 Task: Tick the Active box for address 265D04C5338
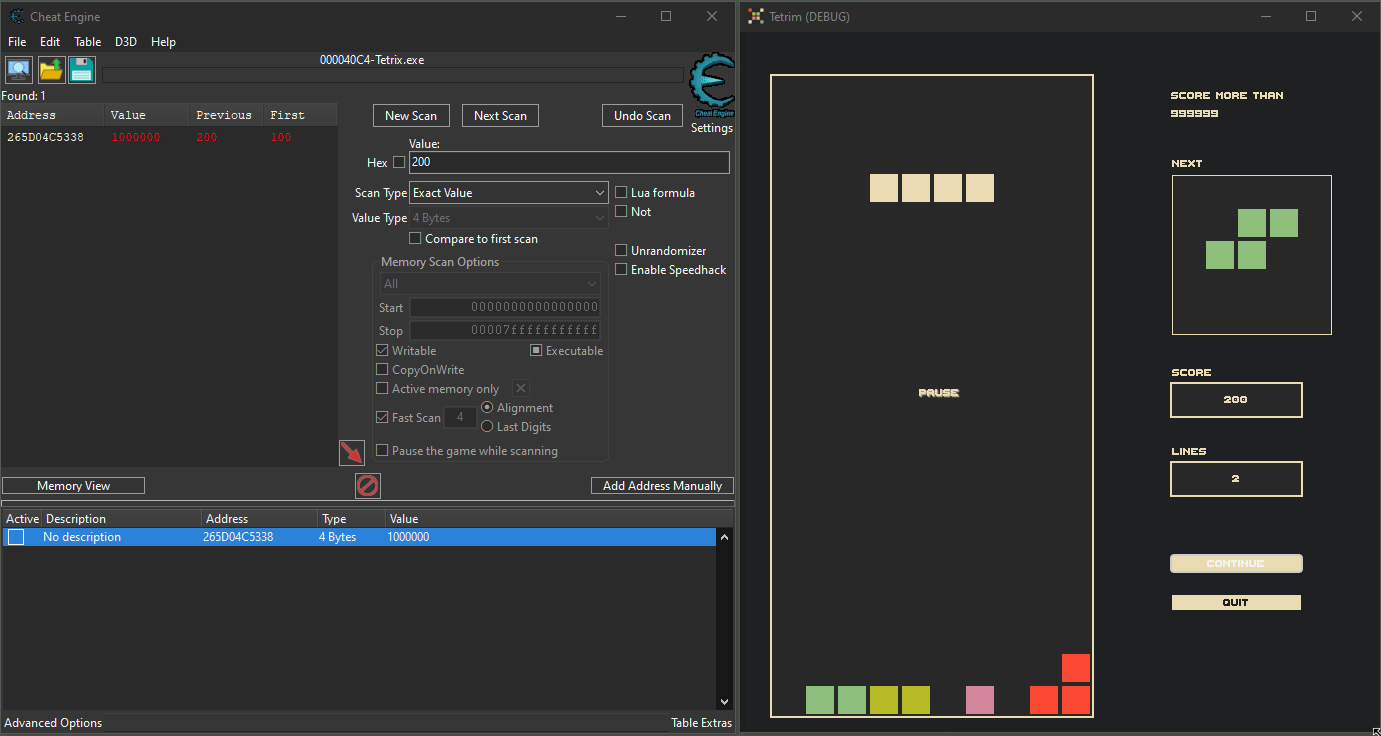point(16,537)
